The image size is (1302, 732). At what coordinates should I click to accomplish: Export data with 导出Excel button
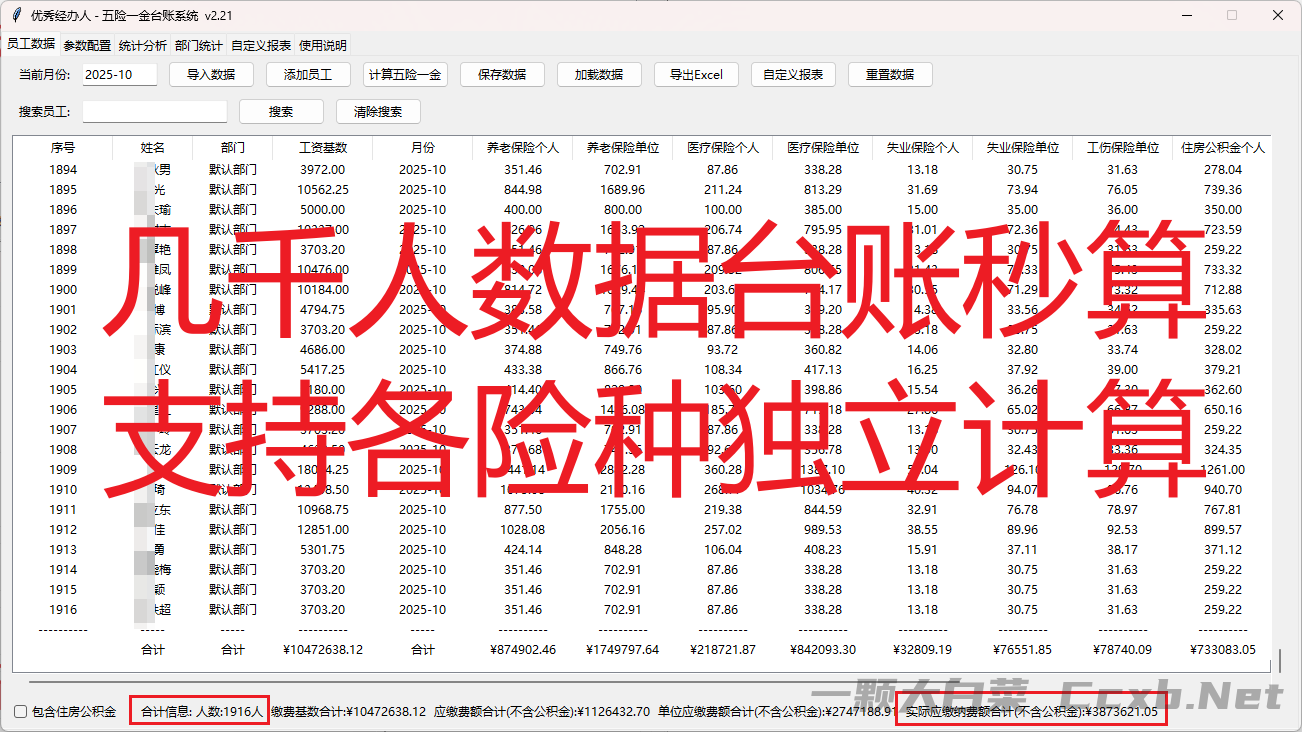click(x=696, y=75)
